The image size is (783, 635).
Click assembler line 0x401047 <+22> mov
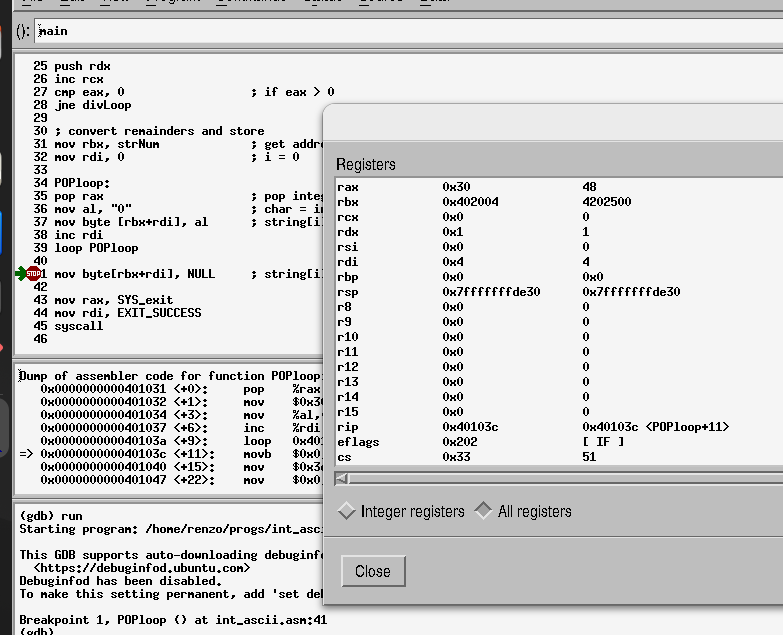point(181,480)
